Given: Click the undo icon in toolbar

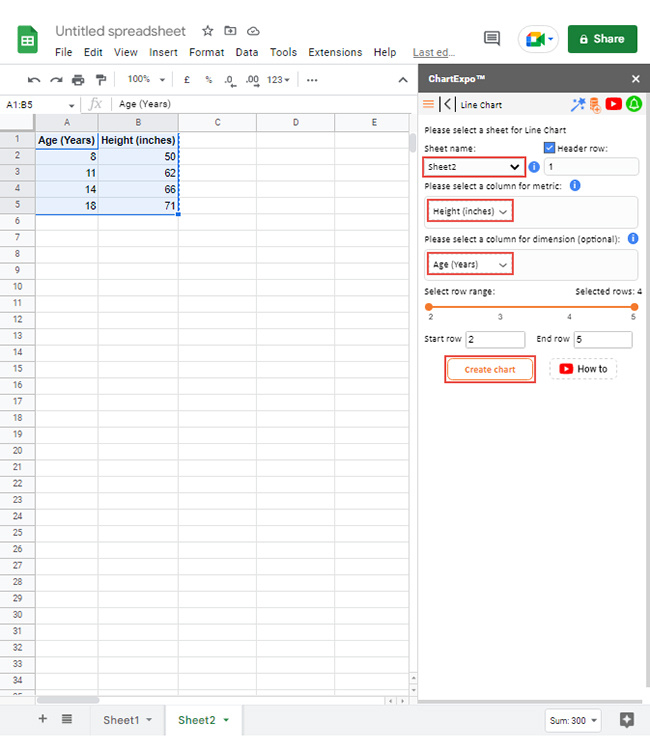Looking at the screenshot, I should 34,80.
